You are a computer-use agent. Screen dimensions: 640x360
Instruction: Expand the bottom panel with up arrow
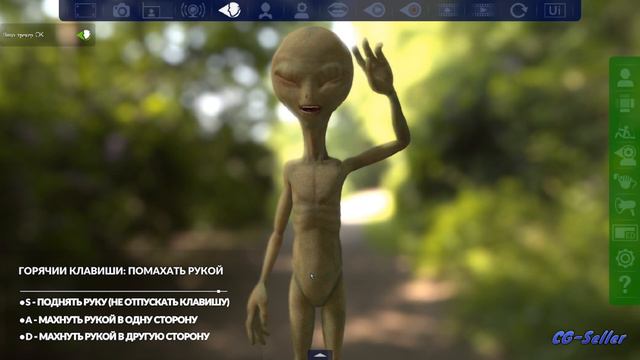click(320, 355)
